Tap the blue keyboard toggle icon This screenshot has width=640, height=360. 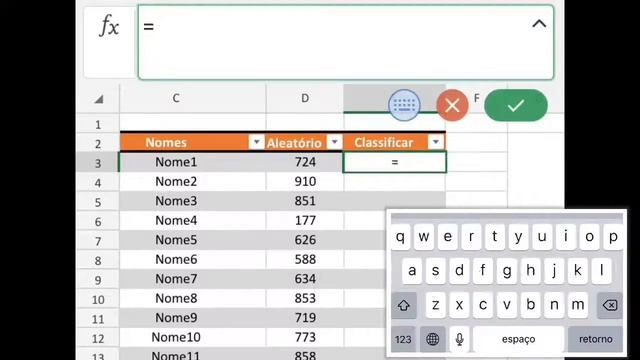coord(404,106)
